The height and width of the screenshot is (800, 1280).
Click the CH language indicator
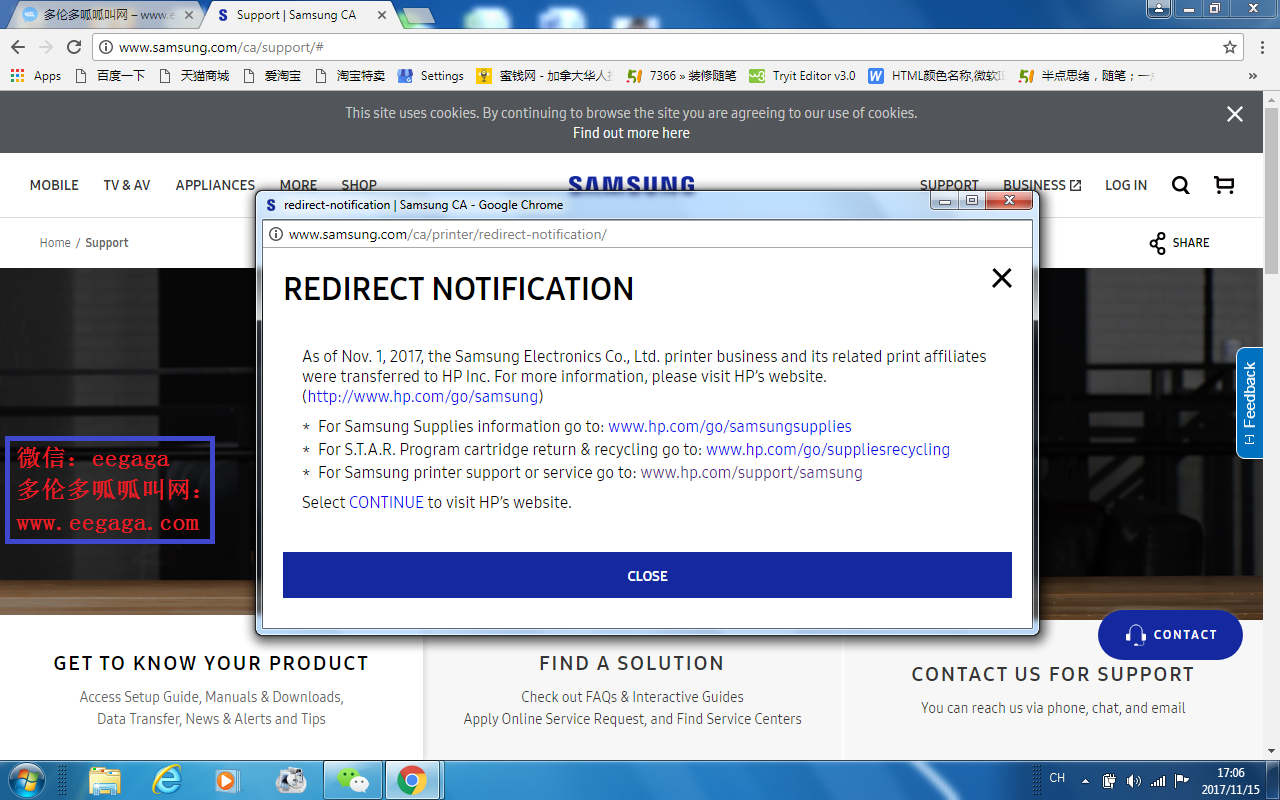[x=1057, y=778]
